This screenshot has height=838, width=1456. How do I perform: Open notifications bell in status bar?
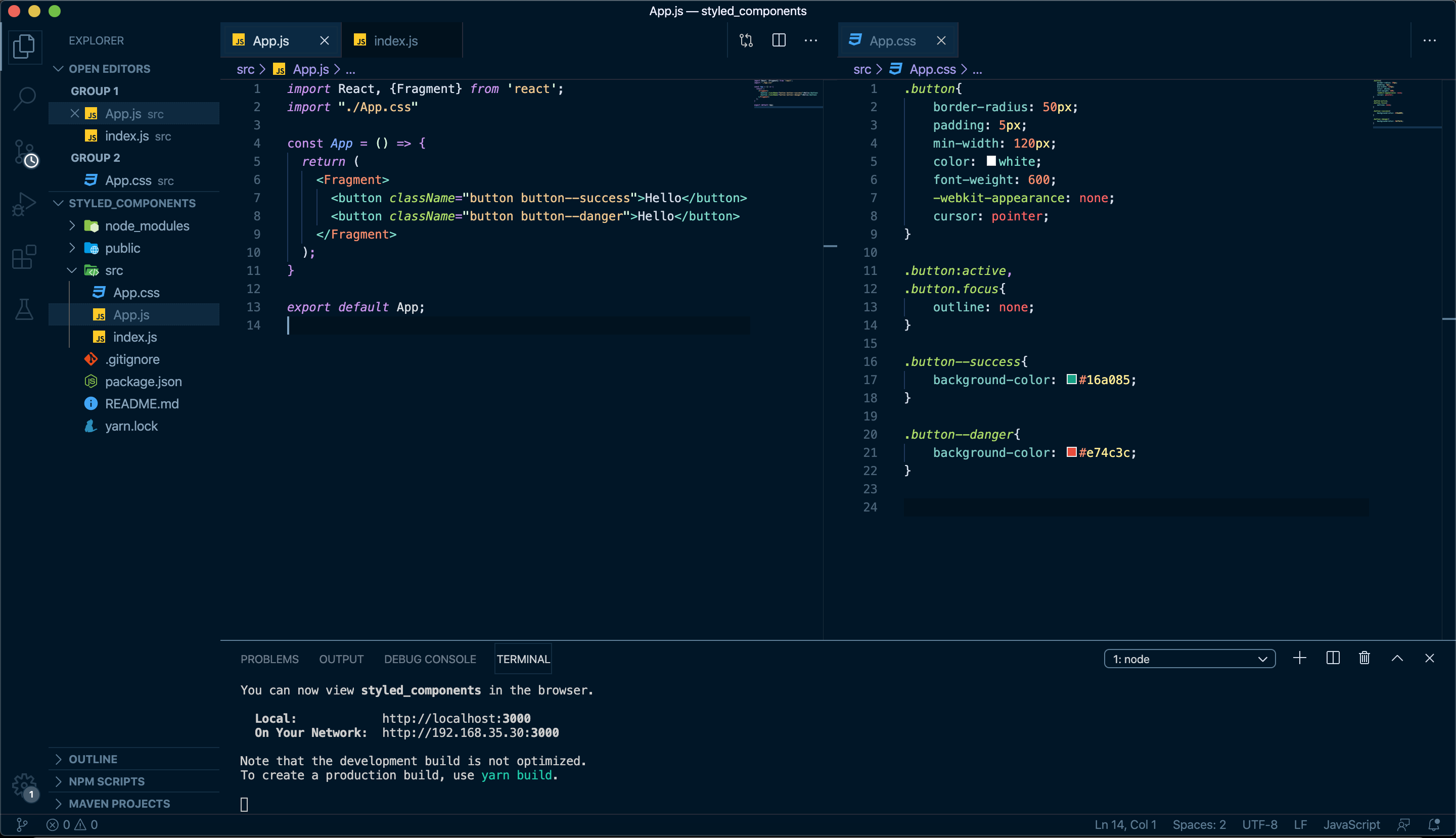(x=1434, y=824)
